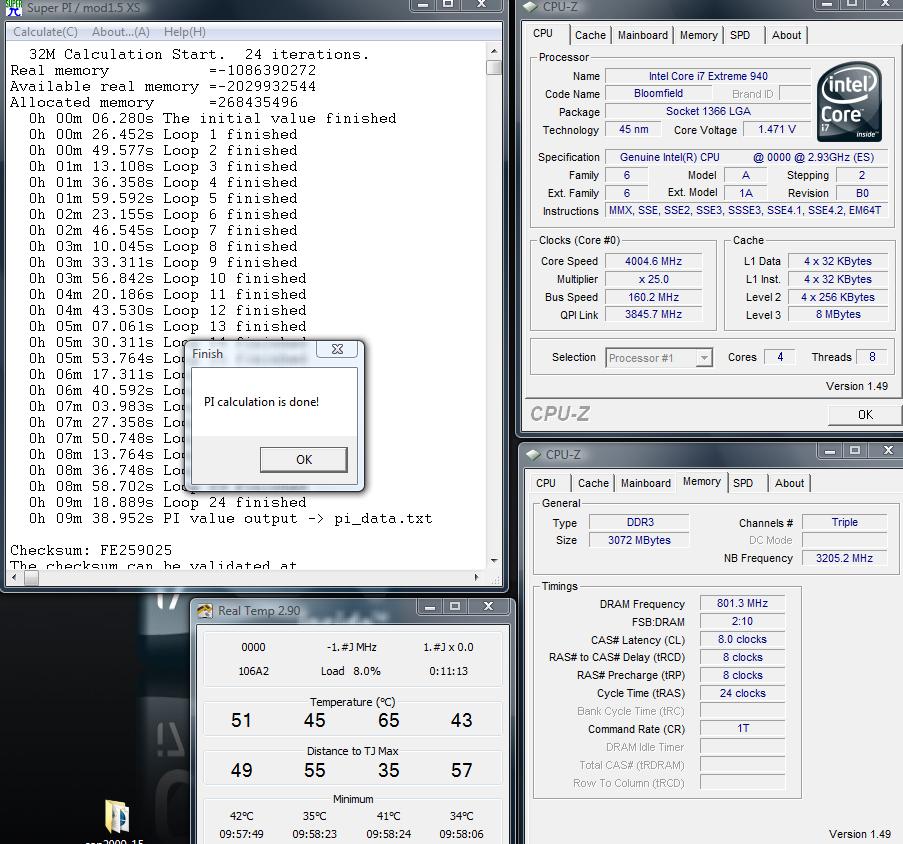Image resolution: width=903 pixels, height=844 pixels.
Task: Click the Threads value 8
Action: click(872, 357)
